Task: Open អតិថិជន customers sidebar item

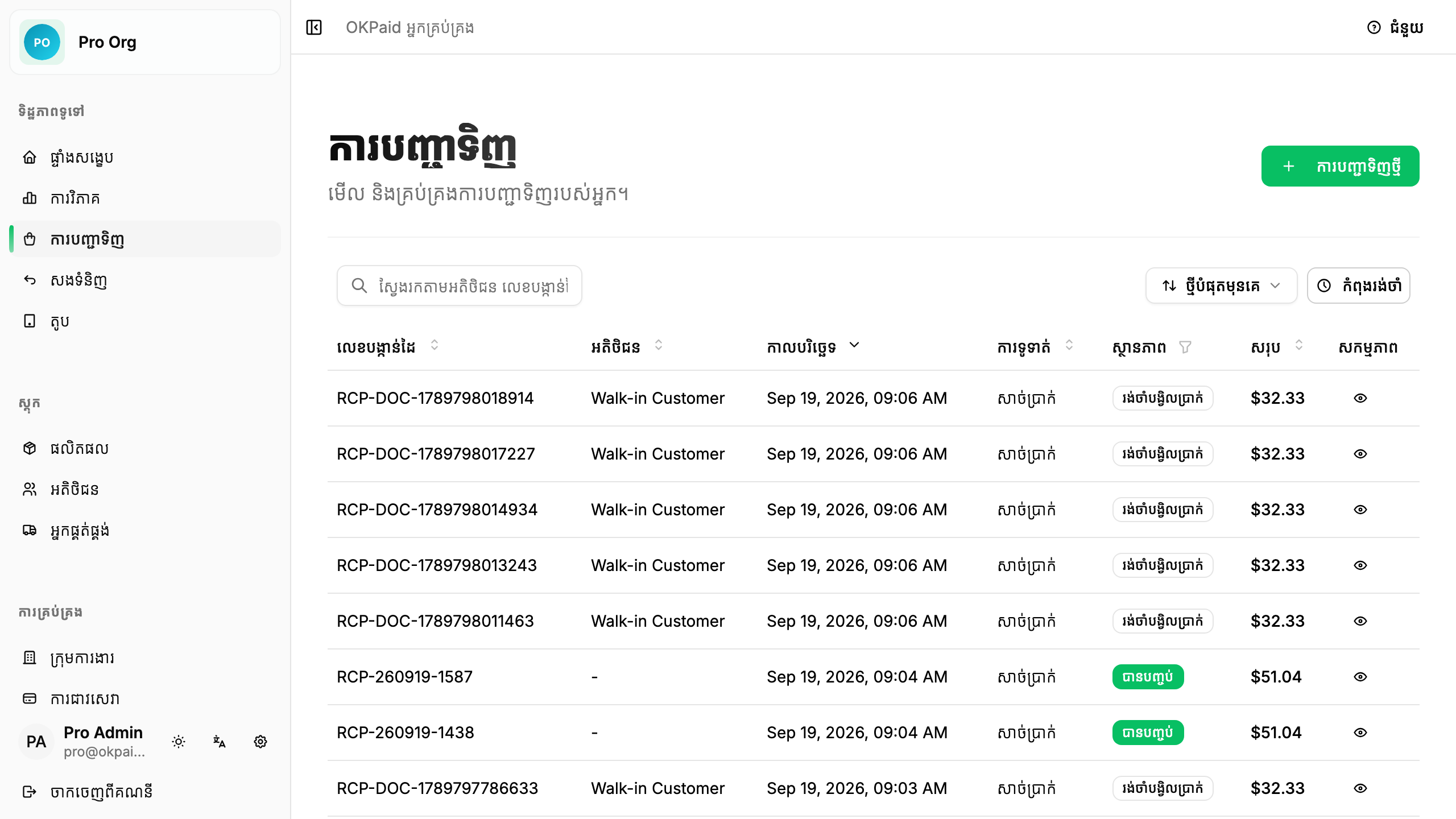Action: click(x=146, y=489)
